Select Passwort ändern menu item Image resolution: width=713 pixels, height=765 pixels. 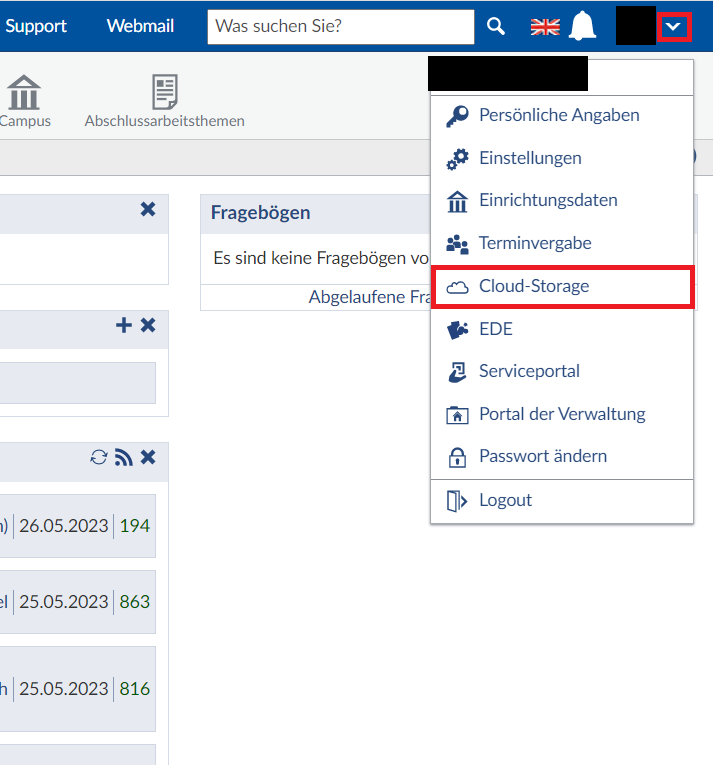tap(542, 456)
